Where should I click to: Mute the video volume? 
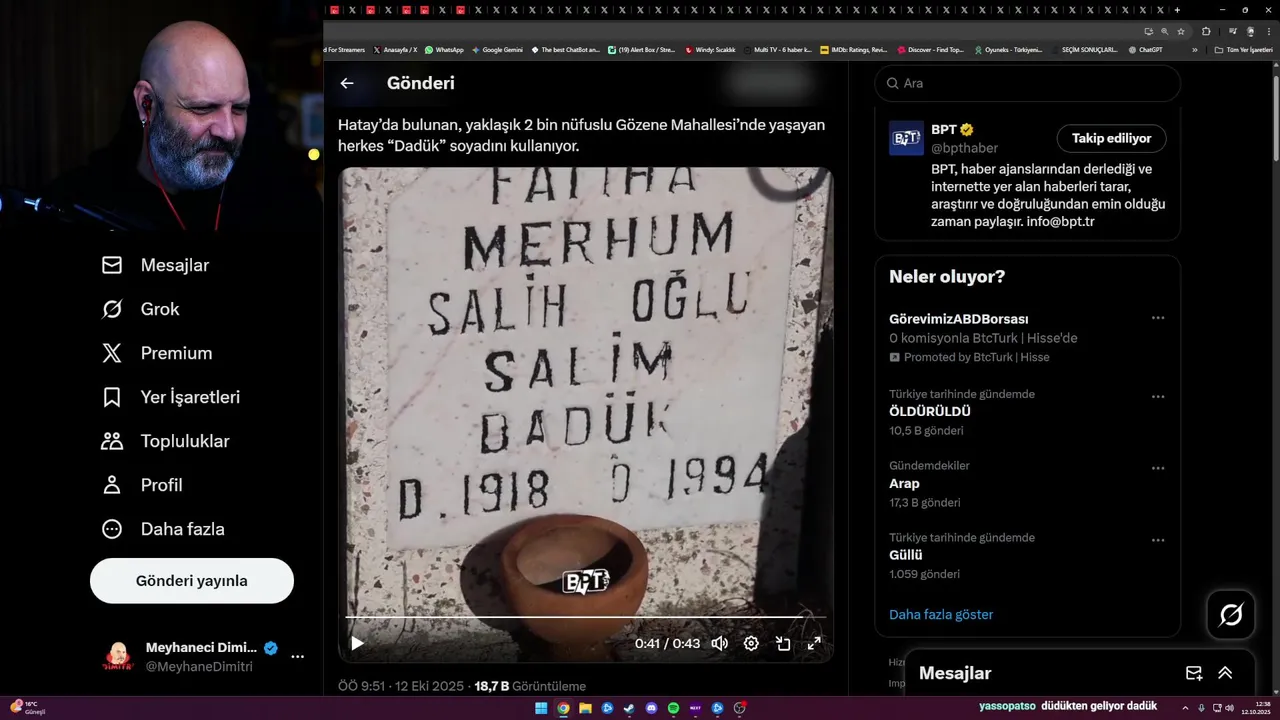click(719, 643)
